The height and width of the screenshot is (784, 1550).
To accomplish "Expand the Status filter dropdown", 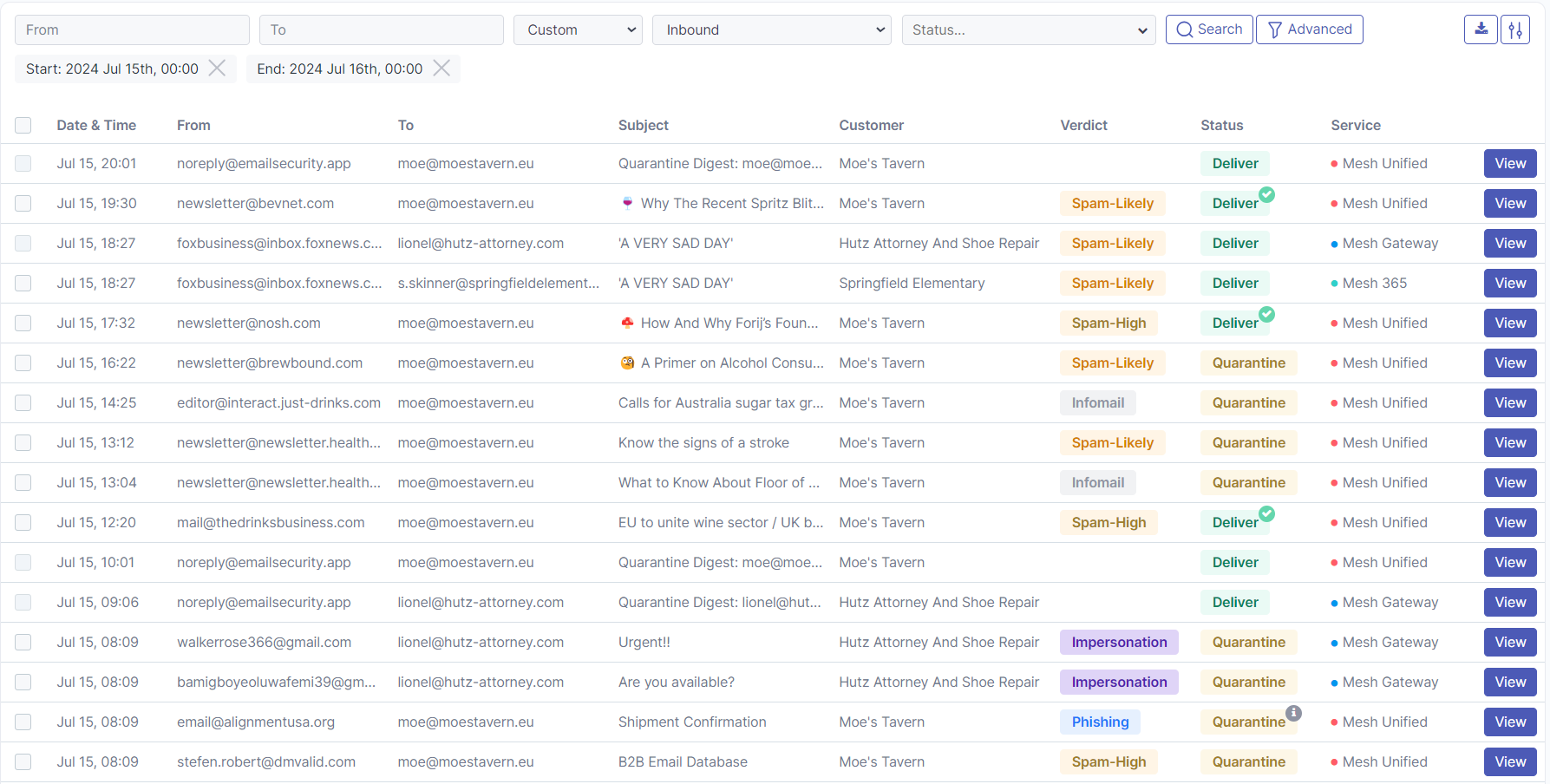I will pos(1029,29).
